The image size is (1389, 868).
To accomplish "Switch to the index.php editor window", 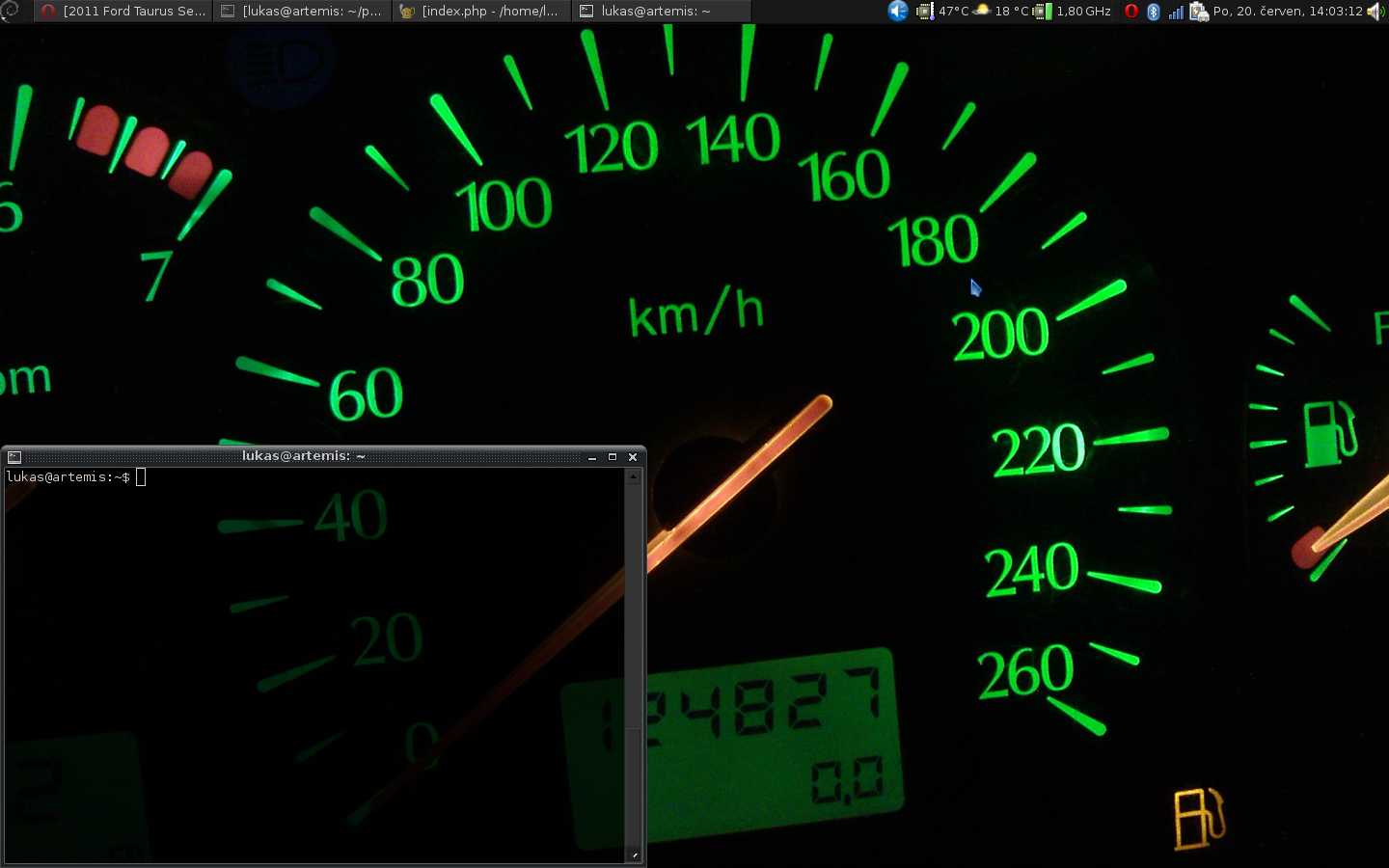I will (481, 11).
